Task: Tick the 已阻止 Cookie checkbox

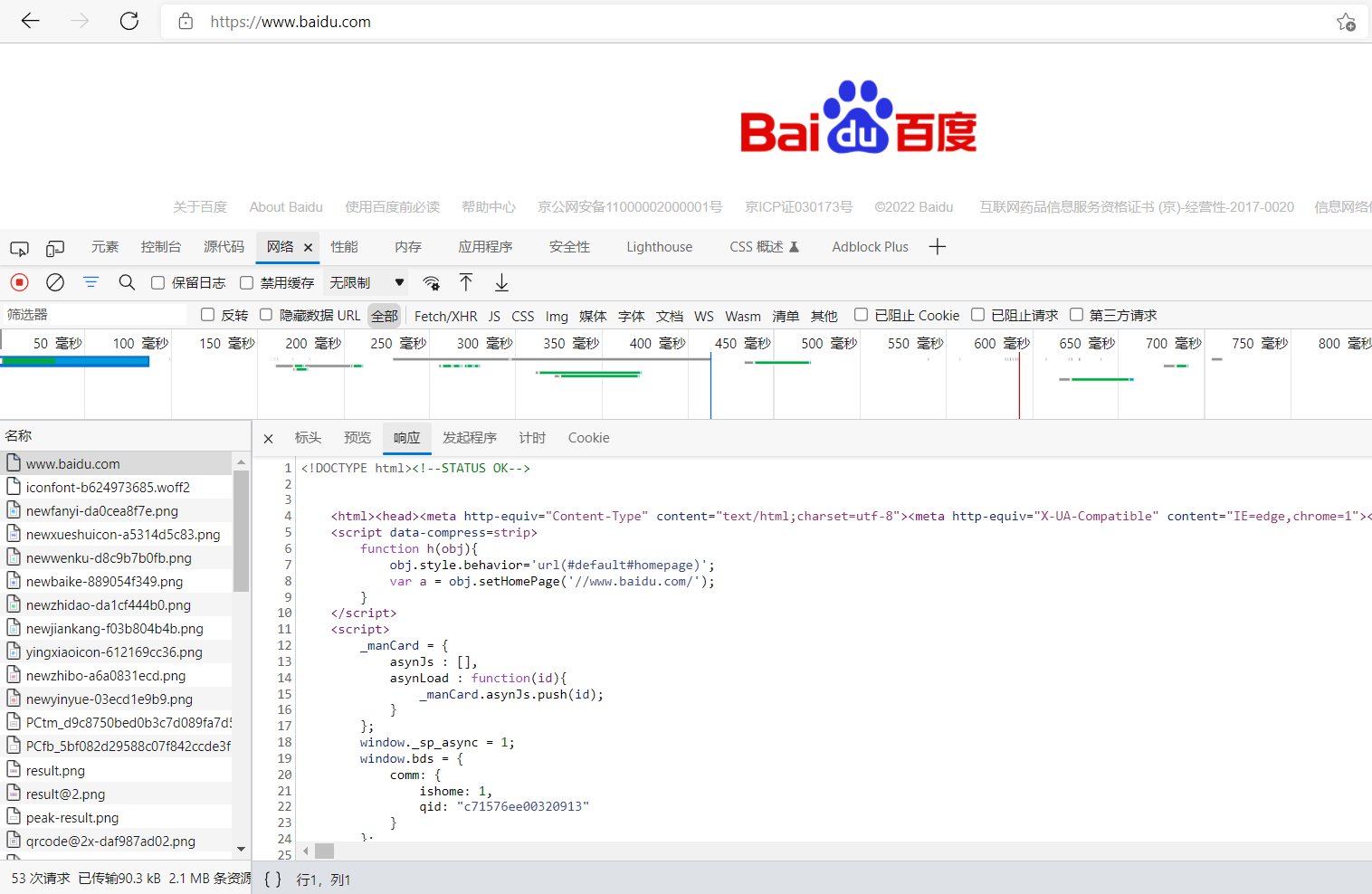Action: tap(861, 315)
